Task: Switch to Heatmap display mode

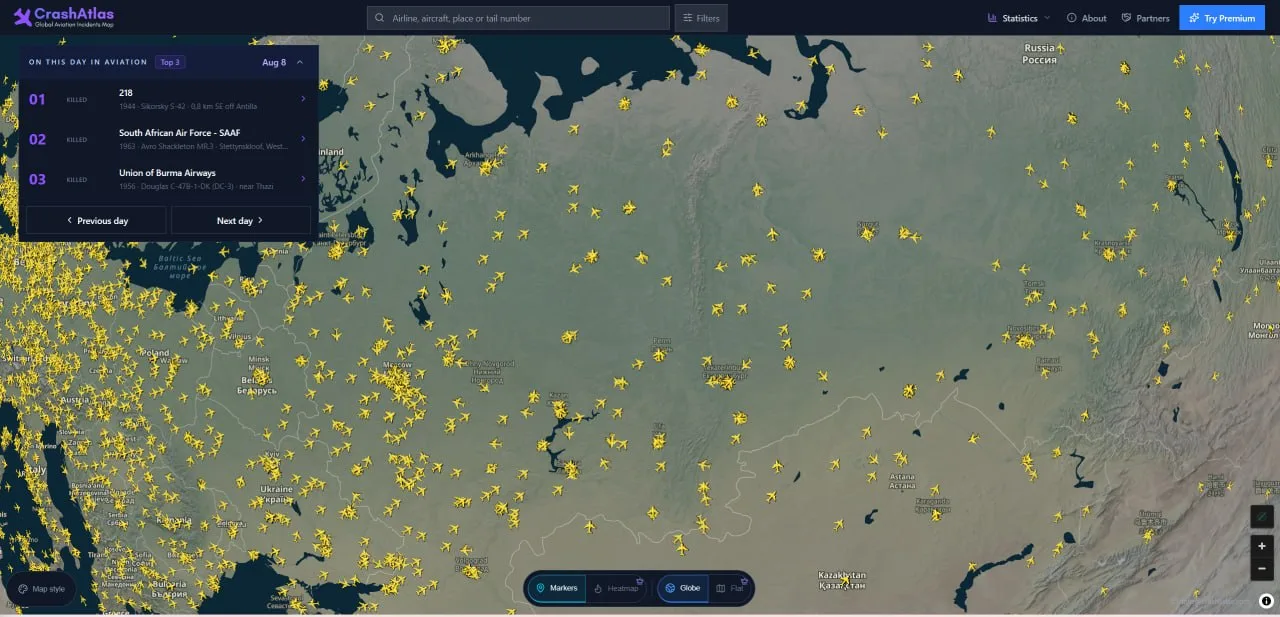Action: [x=616, y=588]
